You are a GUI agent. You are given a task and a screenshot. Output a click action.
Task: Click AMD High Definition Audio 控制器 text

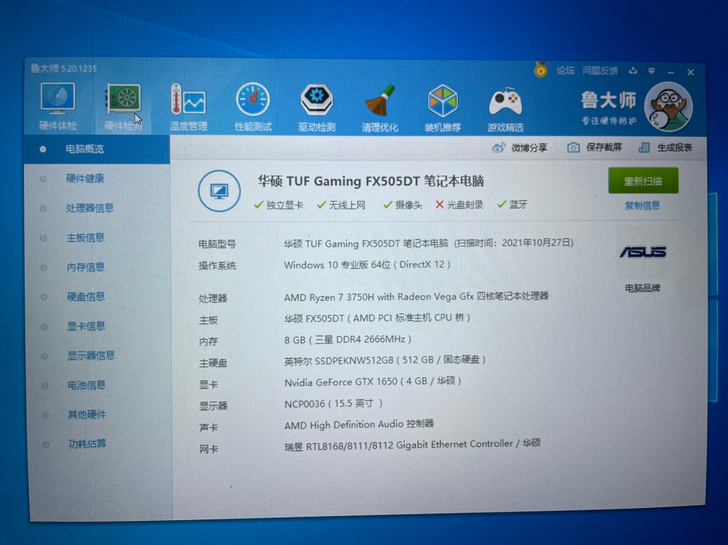358,424
